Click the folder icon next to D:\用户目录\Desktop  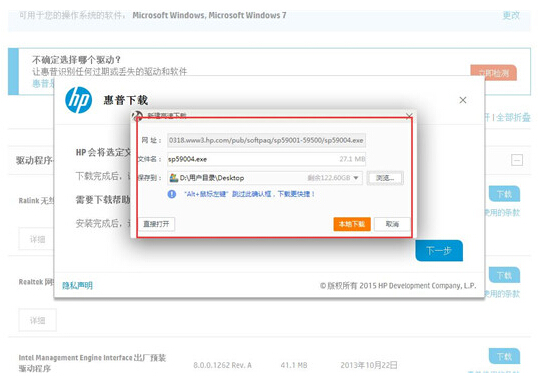(174, 178)
